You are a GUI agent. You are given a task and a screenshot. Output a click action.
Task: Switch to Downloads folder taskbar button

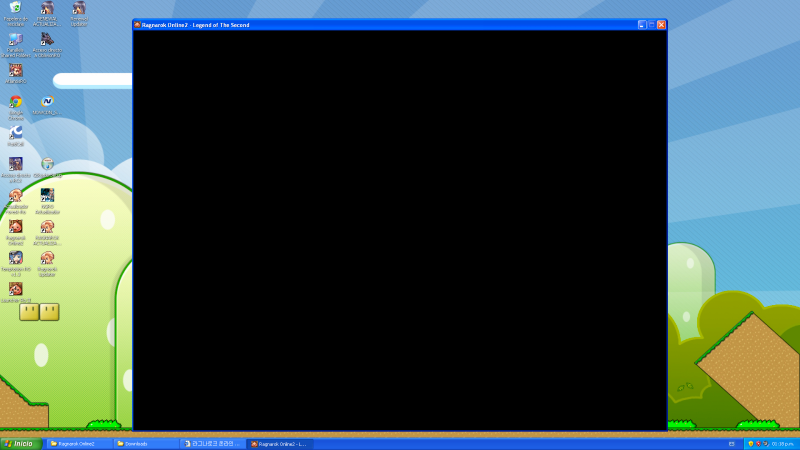146,444
